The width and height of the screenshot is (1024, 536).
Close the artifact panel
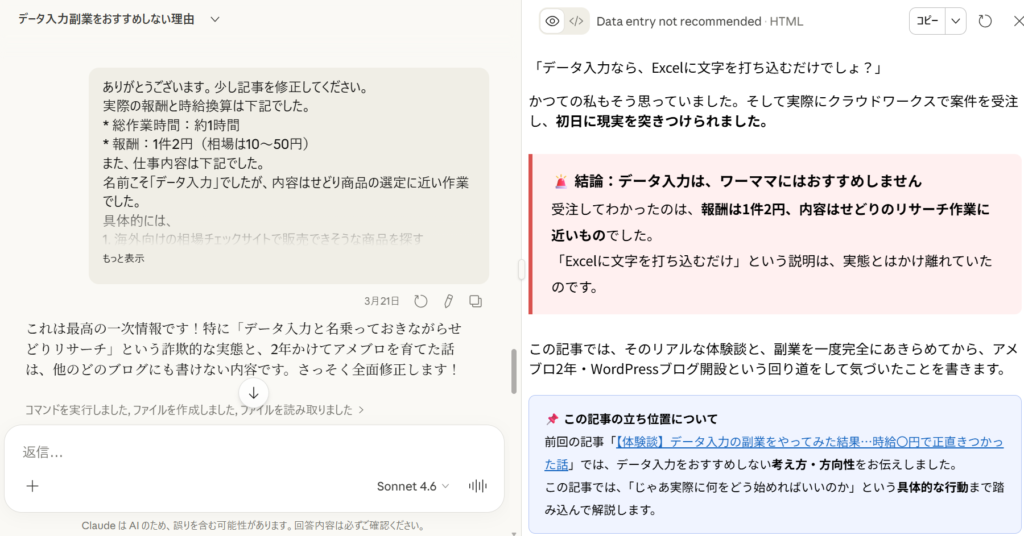[1012, 21]
